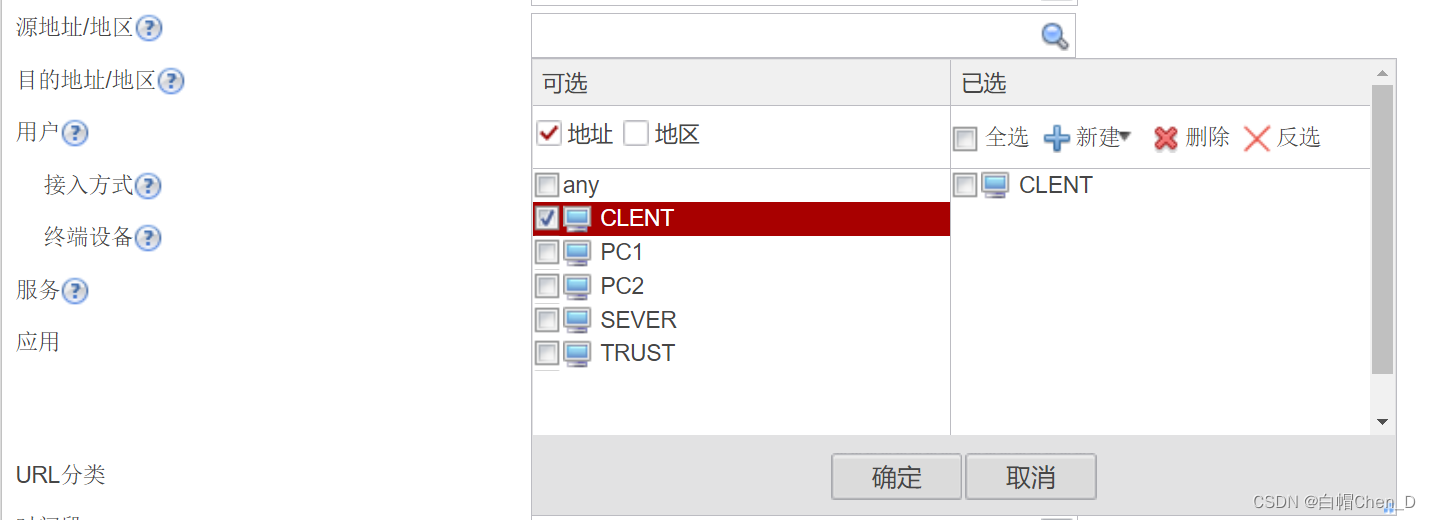
Task: Click the search magnifier icon
Action: [1055, 37]
